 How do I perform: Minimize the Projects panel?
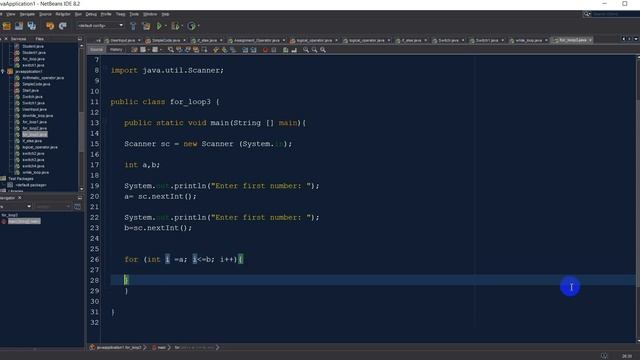click(x=80, y=39)
